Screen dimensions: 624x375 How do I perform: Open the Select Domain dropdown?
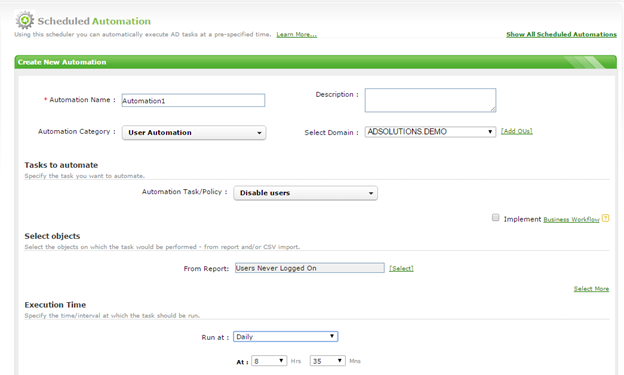[x=430, y=132]
